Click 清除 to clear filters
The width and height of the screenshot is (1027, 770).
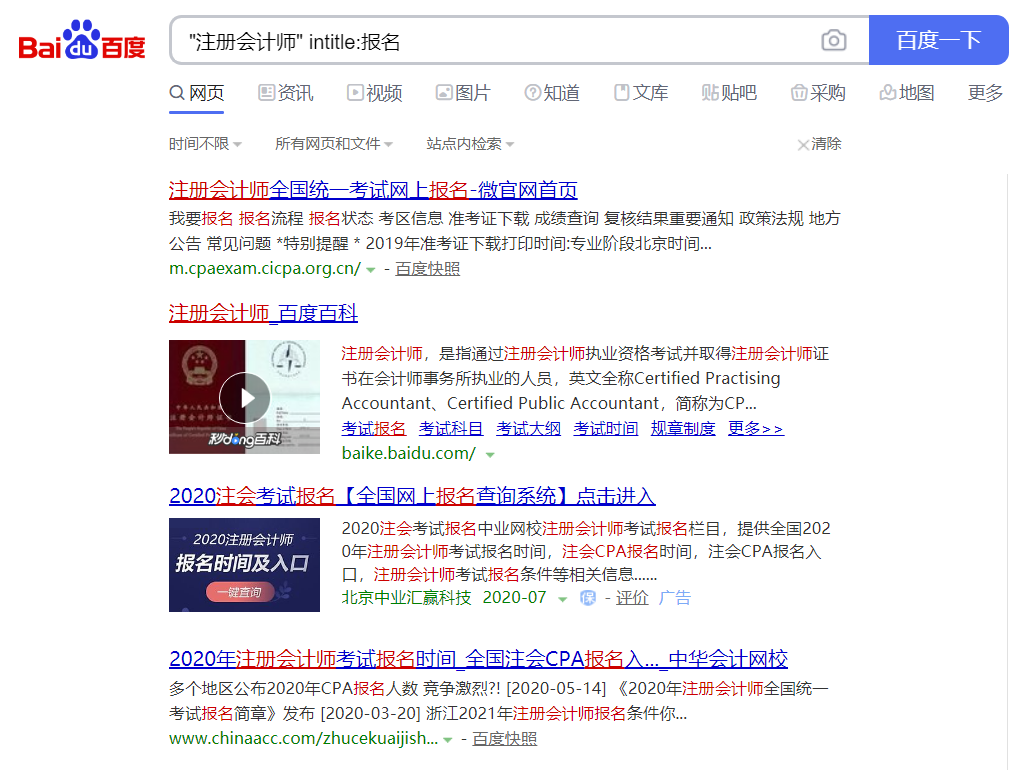[x=819, y=143]
